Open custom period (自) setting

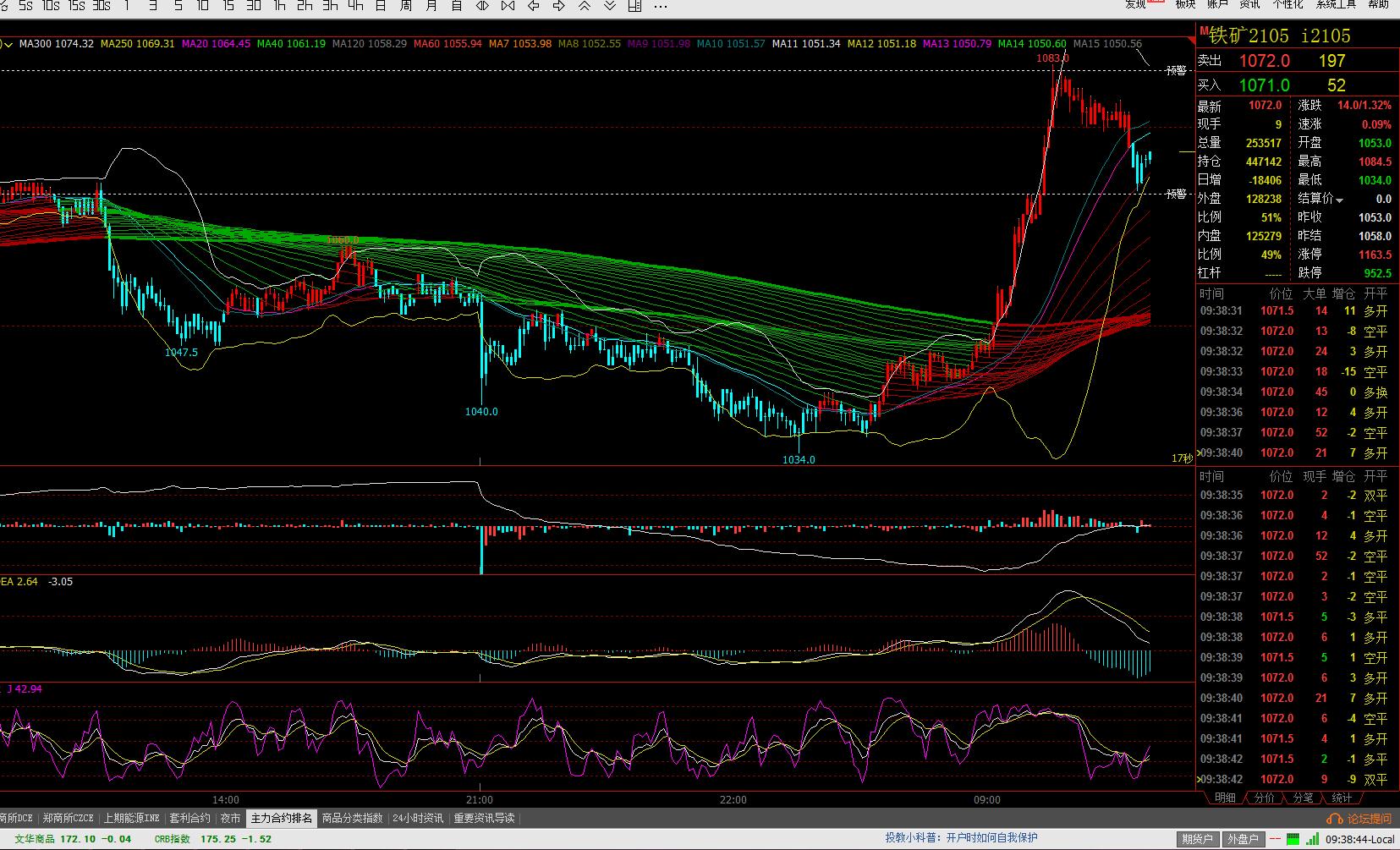[x=457, y=5]
